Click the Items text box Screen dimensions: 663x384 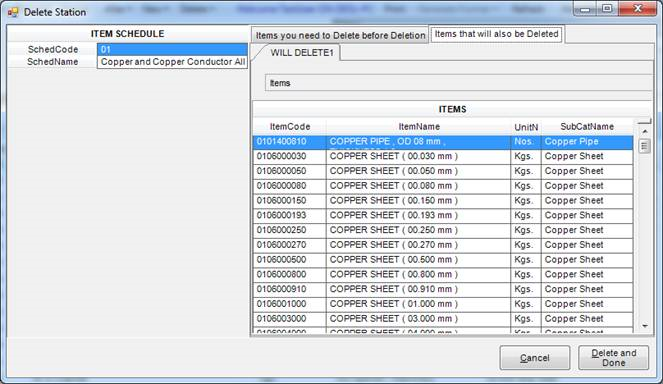coord(459,83)
